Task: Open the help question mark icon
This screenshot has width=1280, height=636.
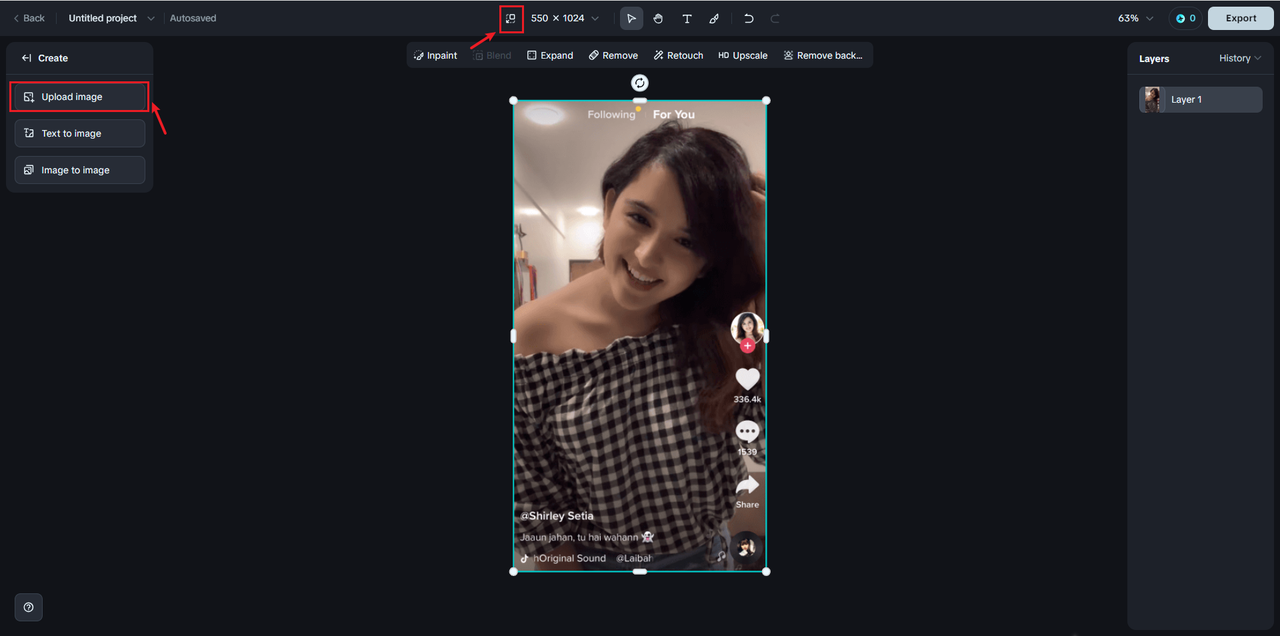Action: click(x=28, y=607)
